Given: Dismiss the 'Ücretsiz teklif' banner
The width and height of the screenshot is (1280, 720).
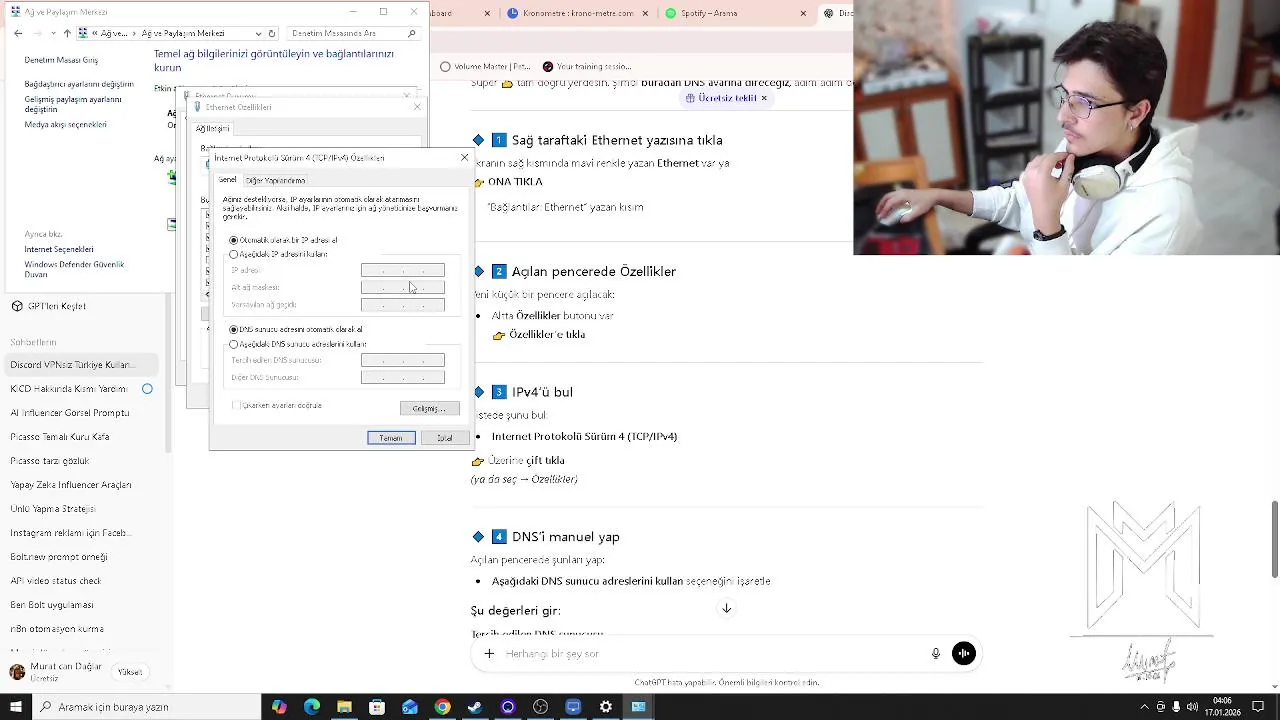Looking at the screenshot, I should (764, 98).
